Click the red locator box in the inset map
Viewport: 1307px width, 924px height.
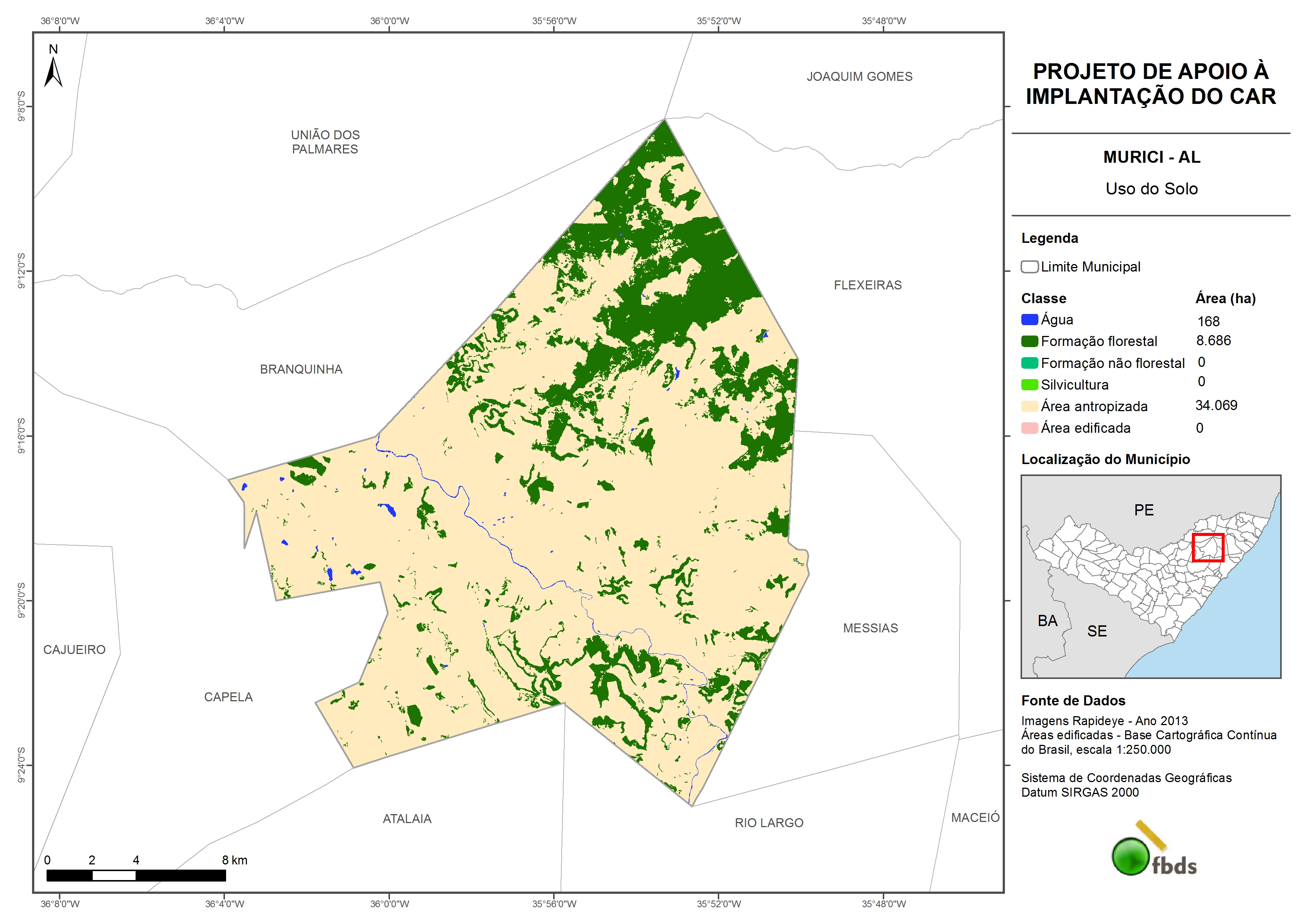tap(1208, 548)
